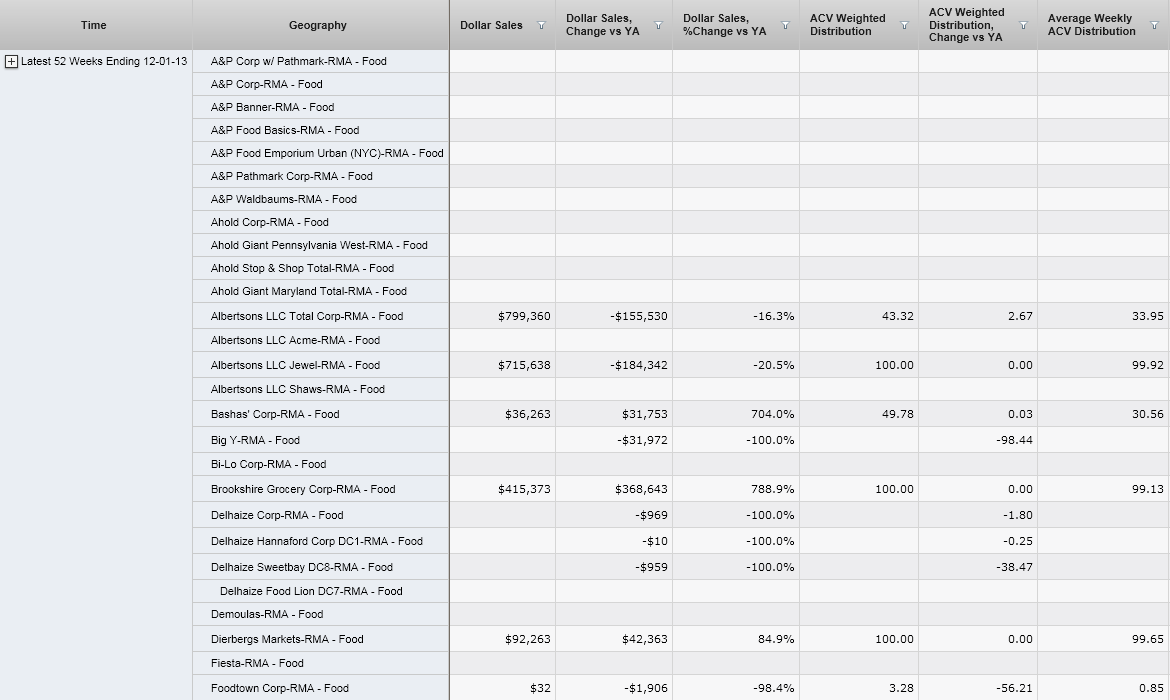Screen dimensions: 1170x700
Task: Select Albertsons LLC Jewel-RMA - Food geography
Action: tap(295, 365)
